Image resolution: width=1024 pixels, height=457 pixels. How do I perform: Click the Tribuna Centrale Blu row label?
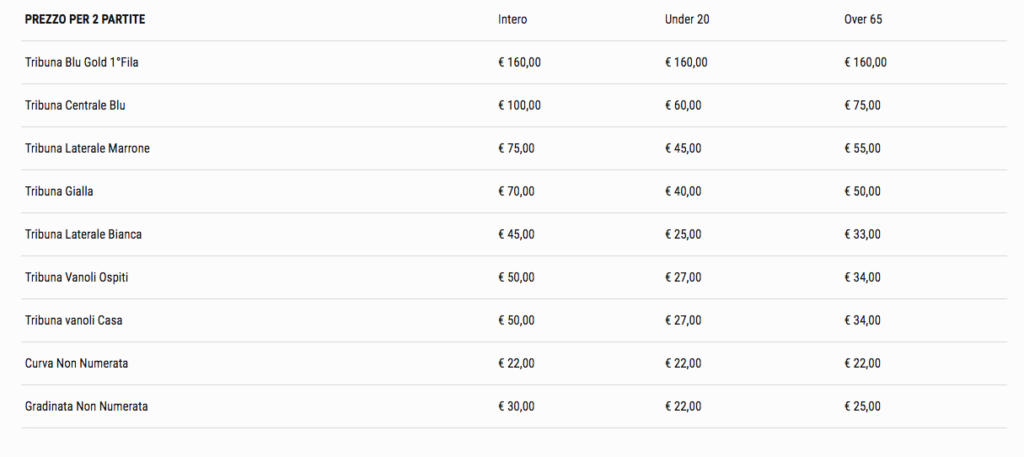(x=75, y=106)
